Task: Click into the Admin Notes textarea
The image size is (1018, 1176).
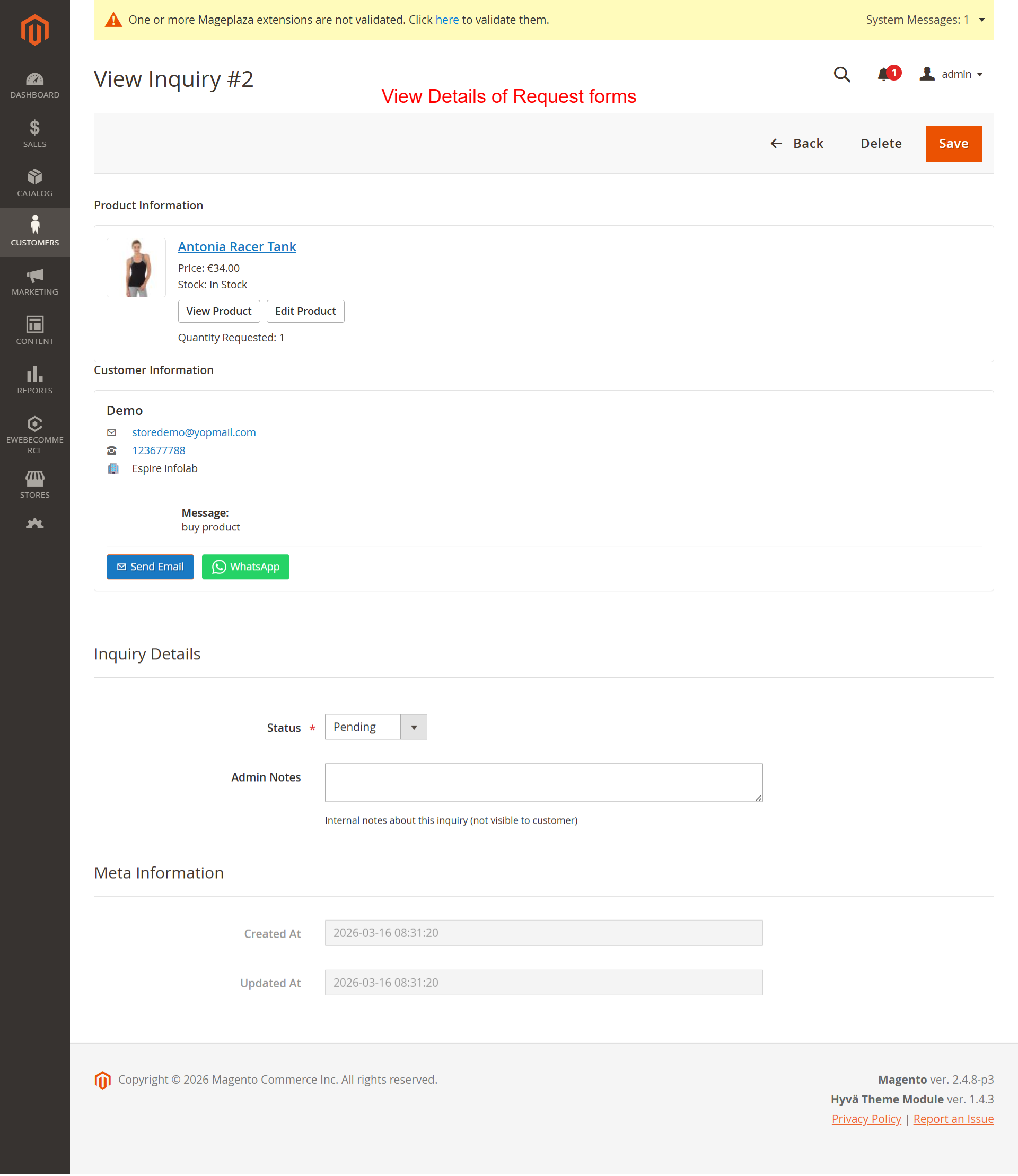Action: 543,782
